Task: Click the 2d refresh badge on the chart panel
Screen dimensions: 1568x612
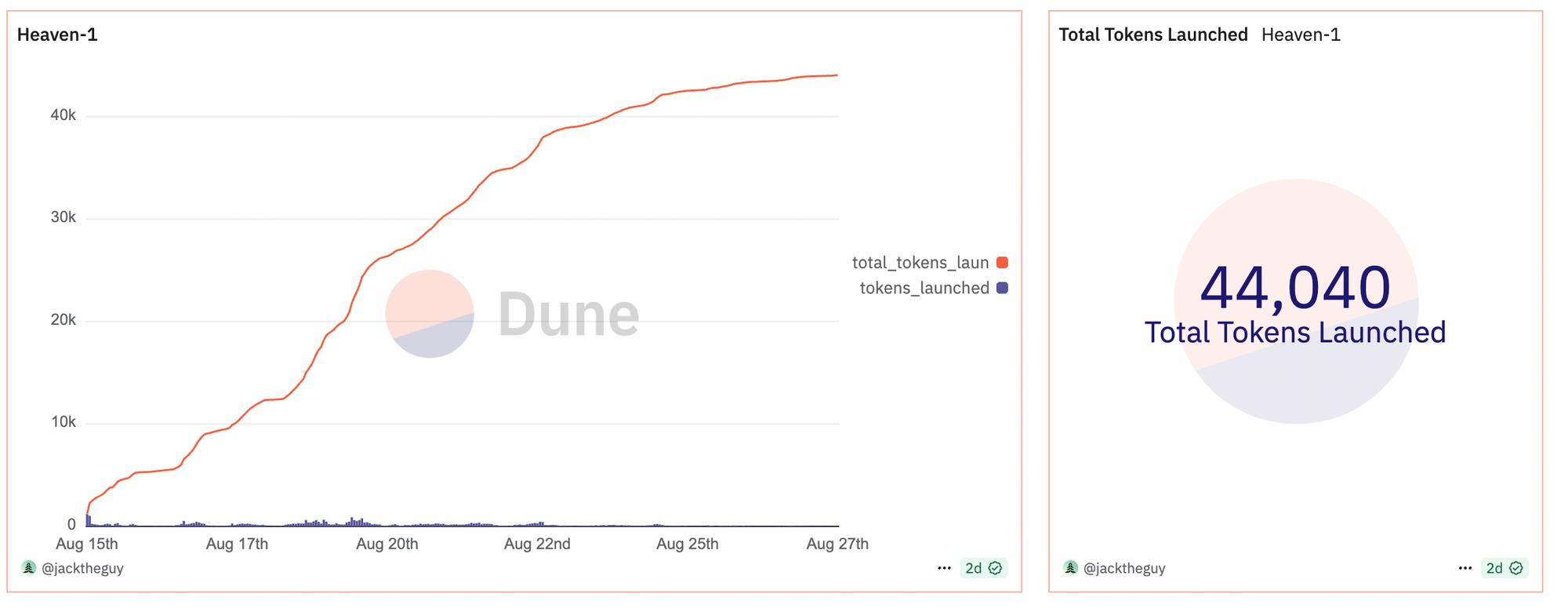Action: [x=974, y=568]
